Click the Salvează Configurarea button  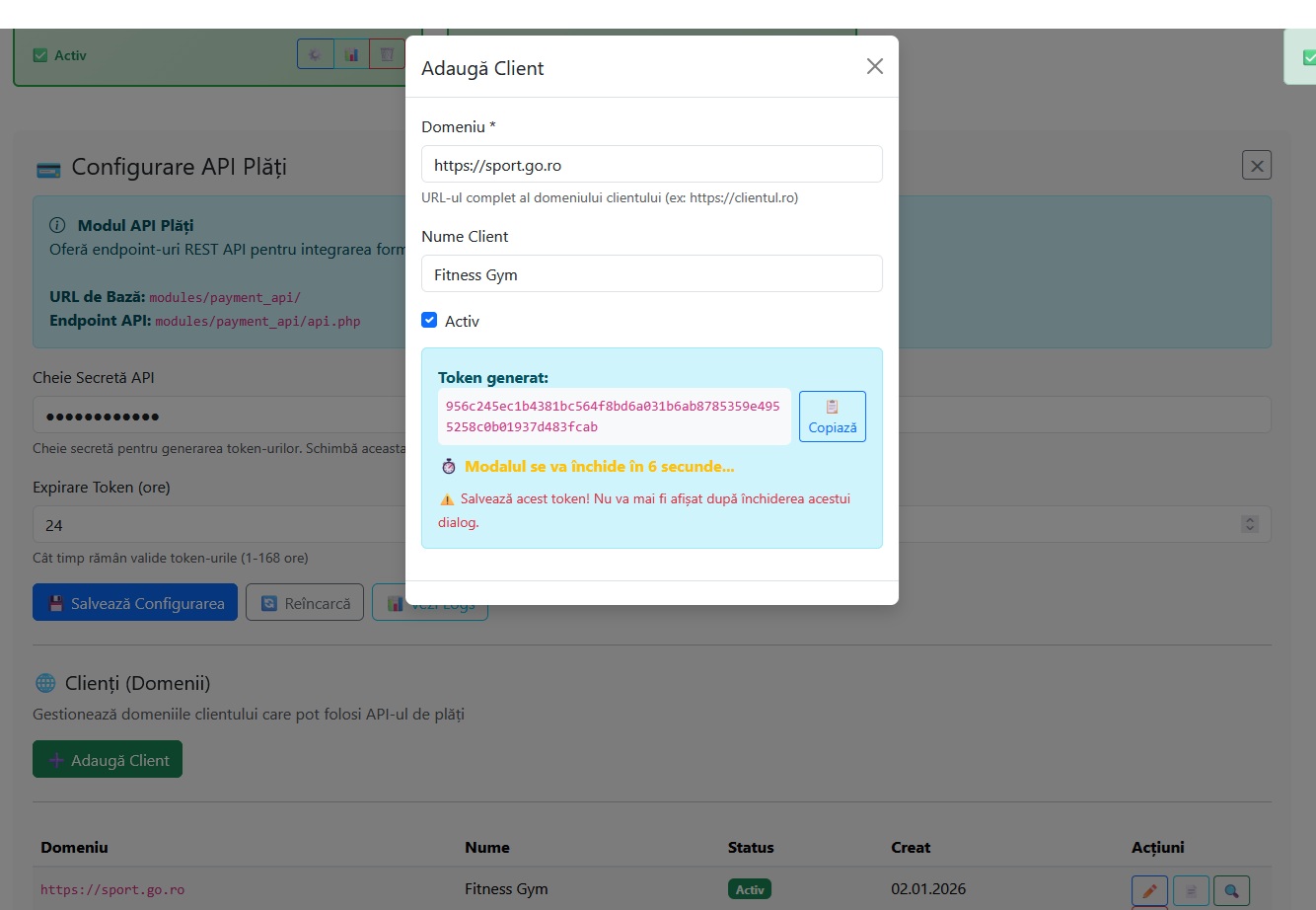point(135,603)
